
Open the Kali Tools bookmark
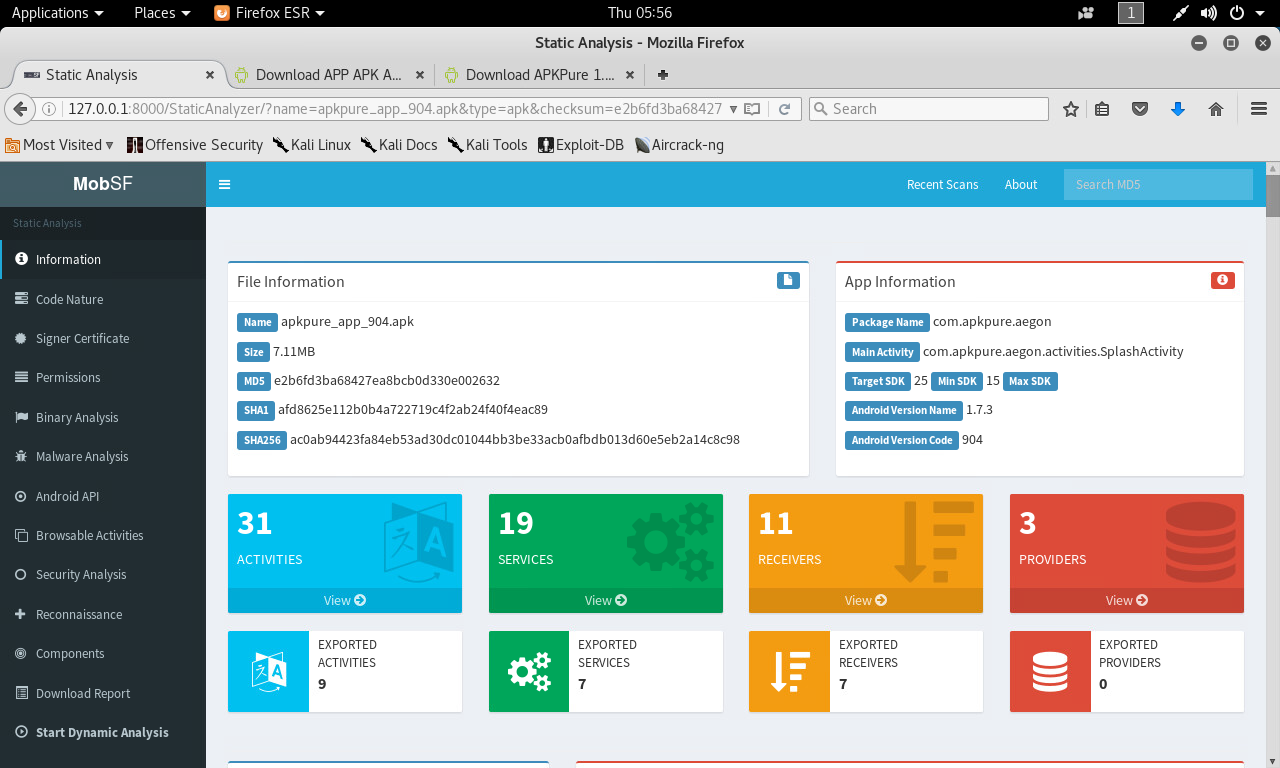[x=487, y=145]
